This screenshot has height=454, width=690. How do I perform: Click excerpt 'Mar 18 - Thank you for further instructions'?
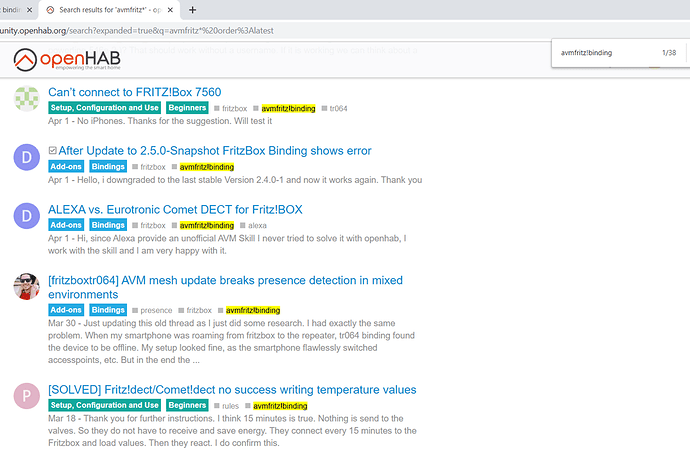pos(232,431)
